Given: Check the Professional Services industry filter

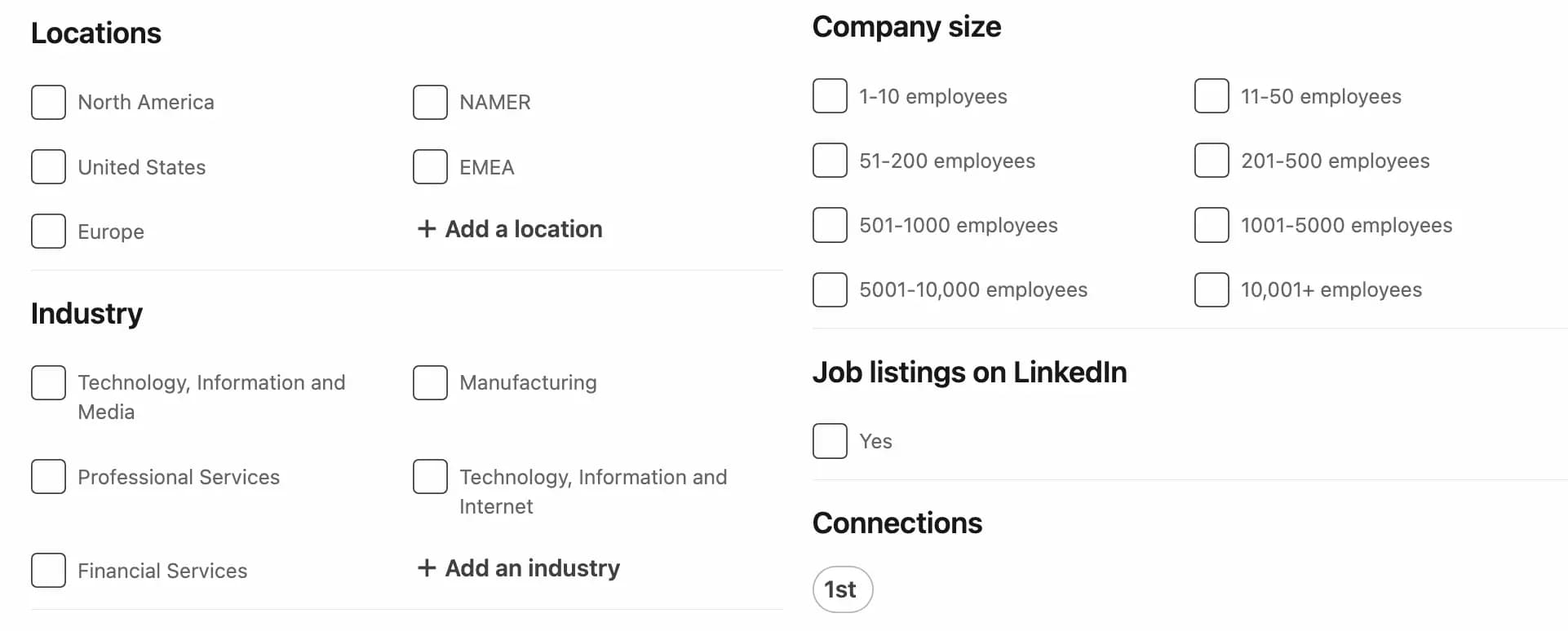Looking at the screenshot, I should click(48, 476).
